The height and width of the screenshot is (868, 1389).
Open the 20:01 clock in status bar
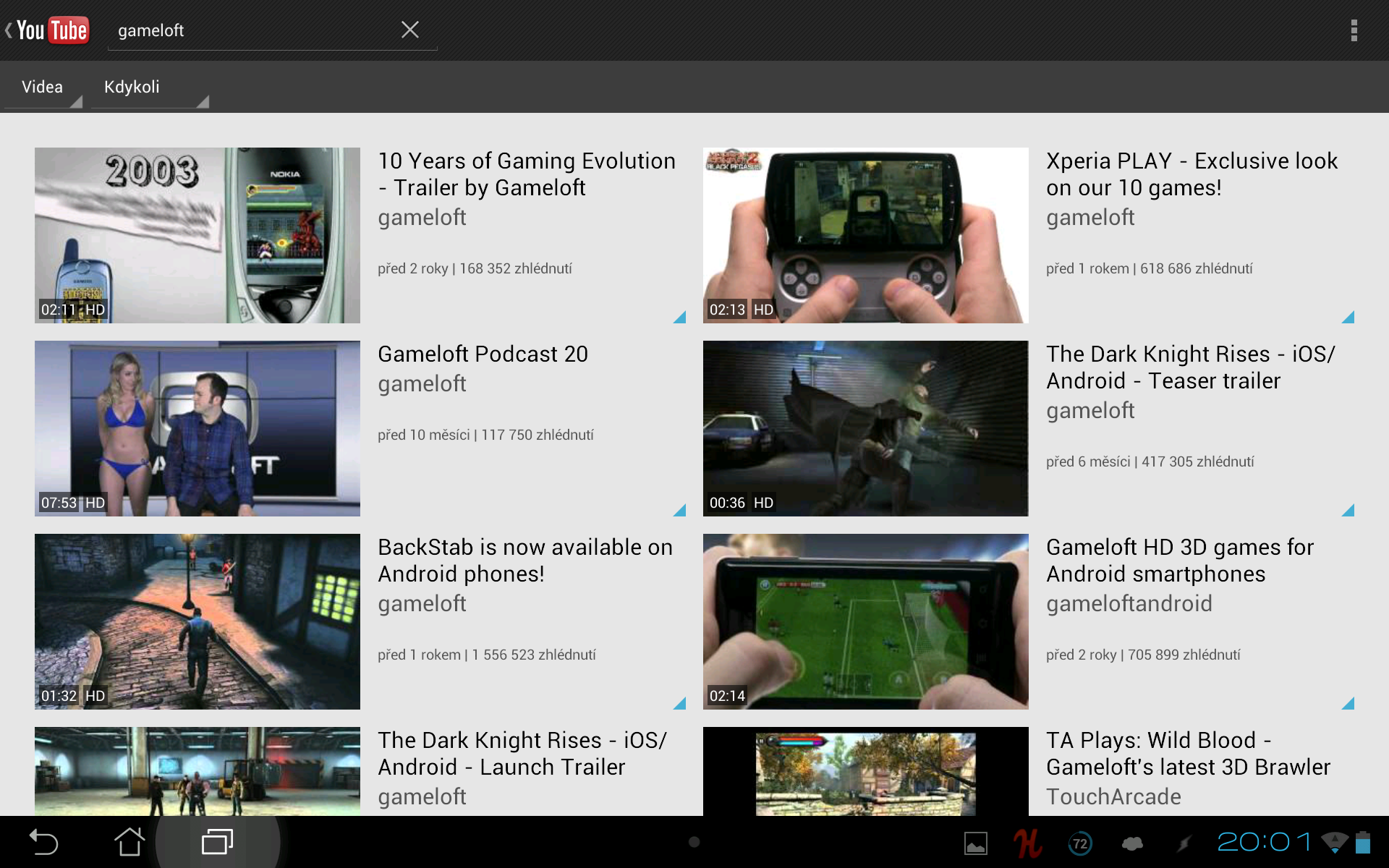(1265, 842)
